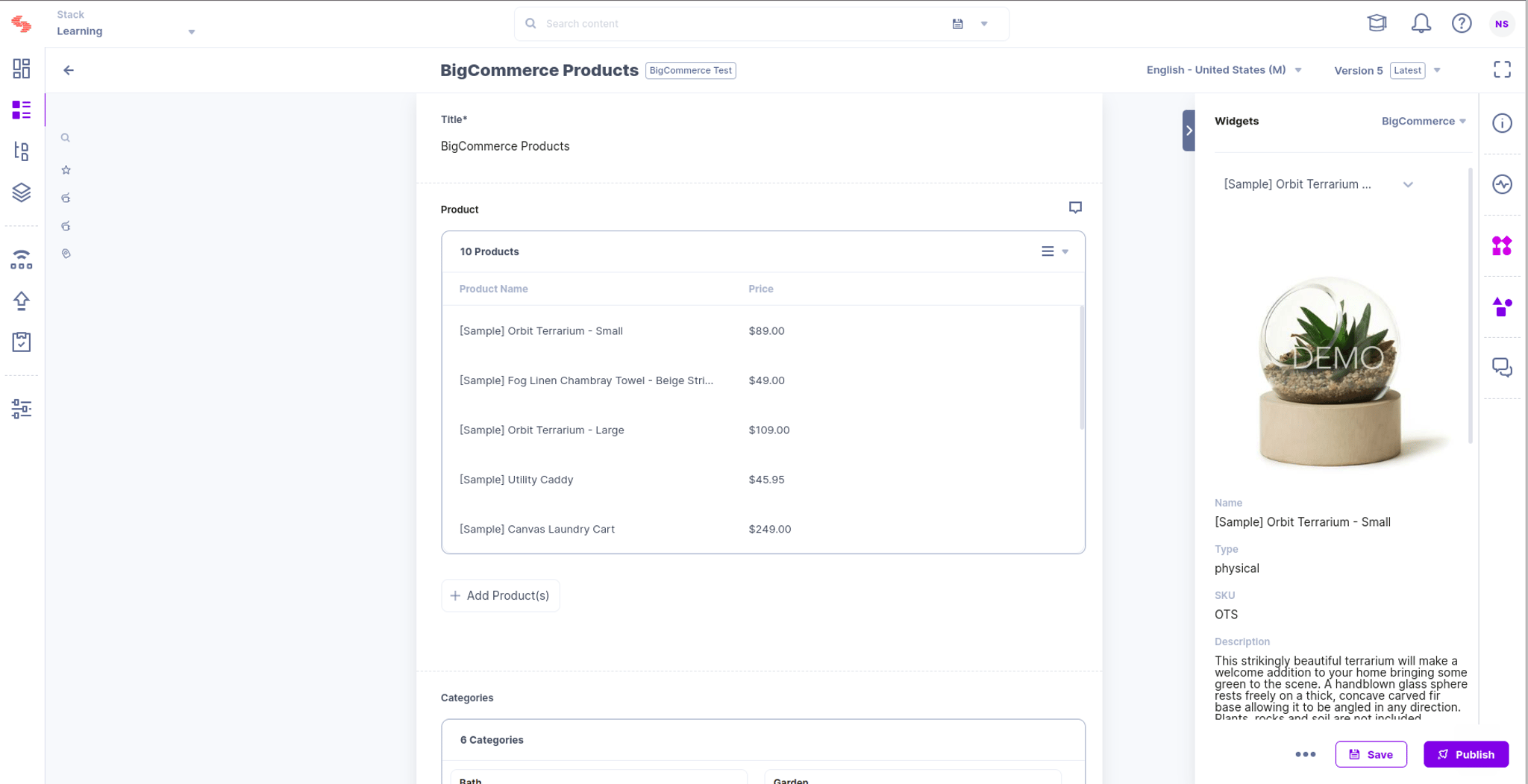Publish the entry
This screenshot has width=1528, height=784.
pyautogui.click(x=1465, y=754)
